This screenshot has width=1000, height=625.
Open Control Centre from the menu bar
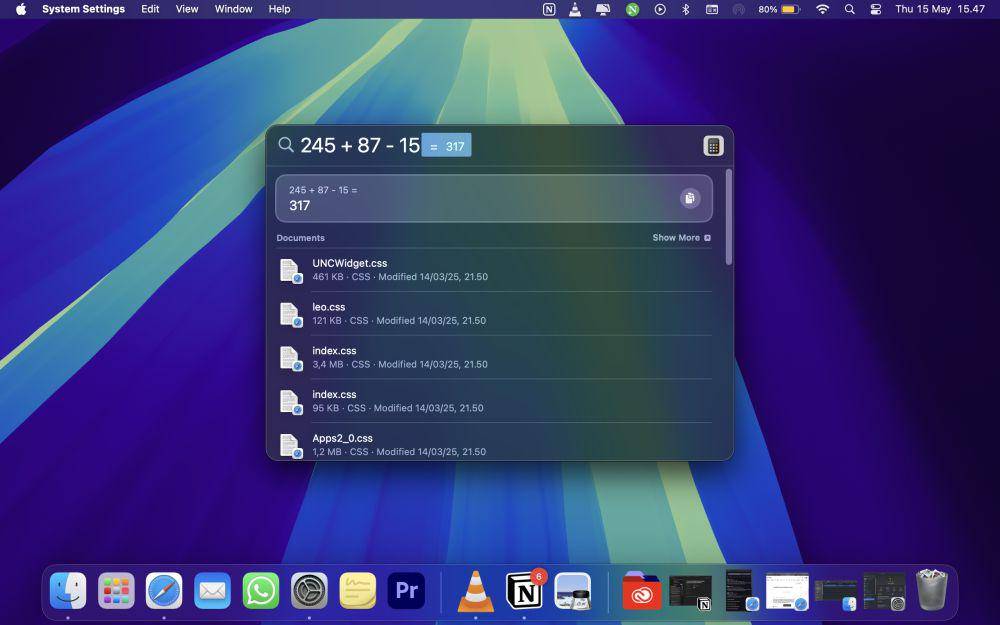pyautogui.click(x=876, y=9)
